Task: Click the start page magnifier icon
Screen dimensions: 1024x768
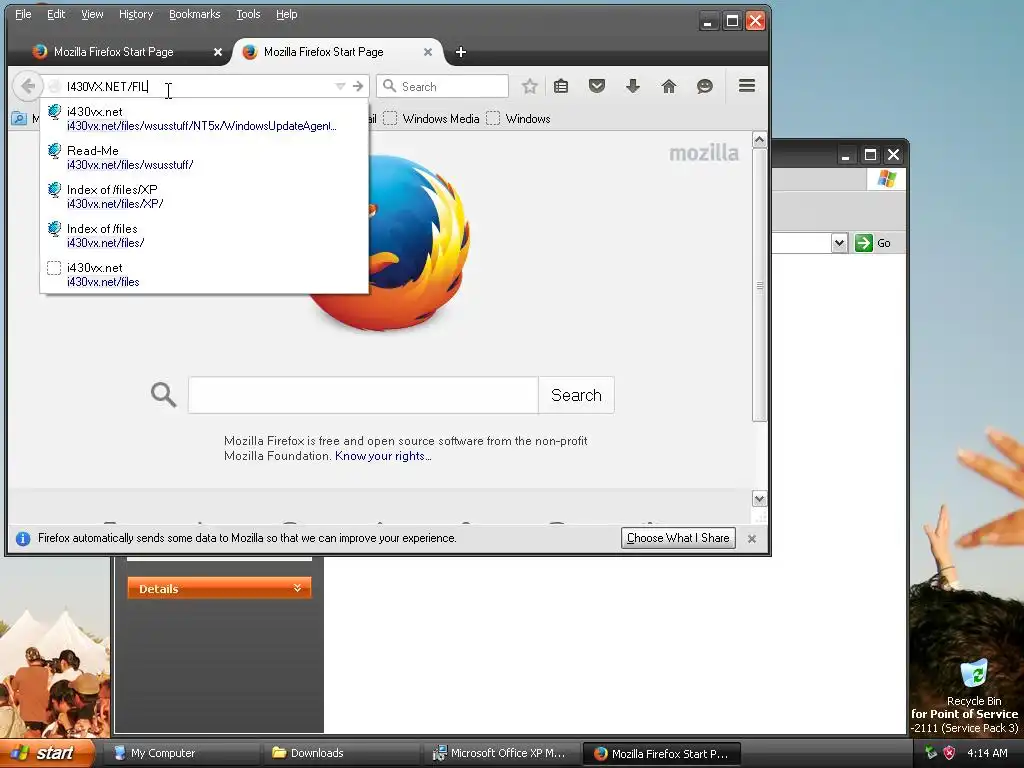Action: pos(163,394)
